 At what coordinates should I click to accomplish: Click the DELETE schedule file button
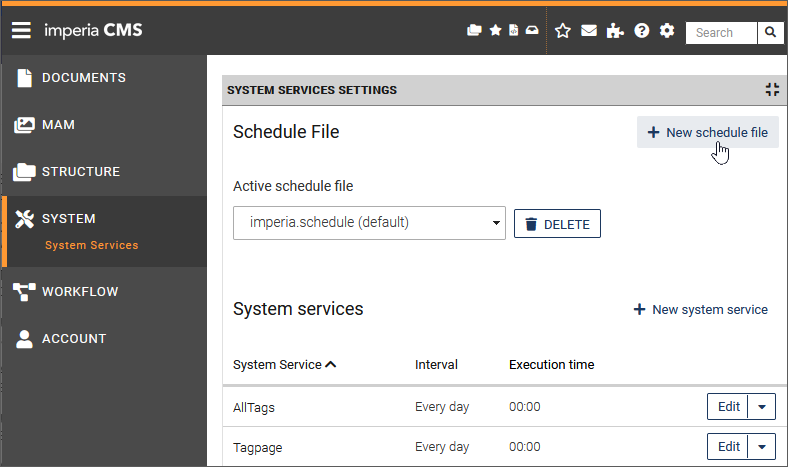point(557,224)
